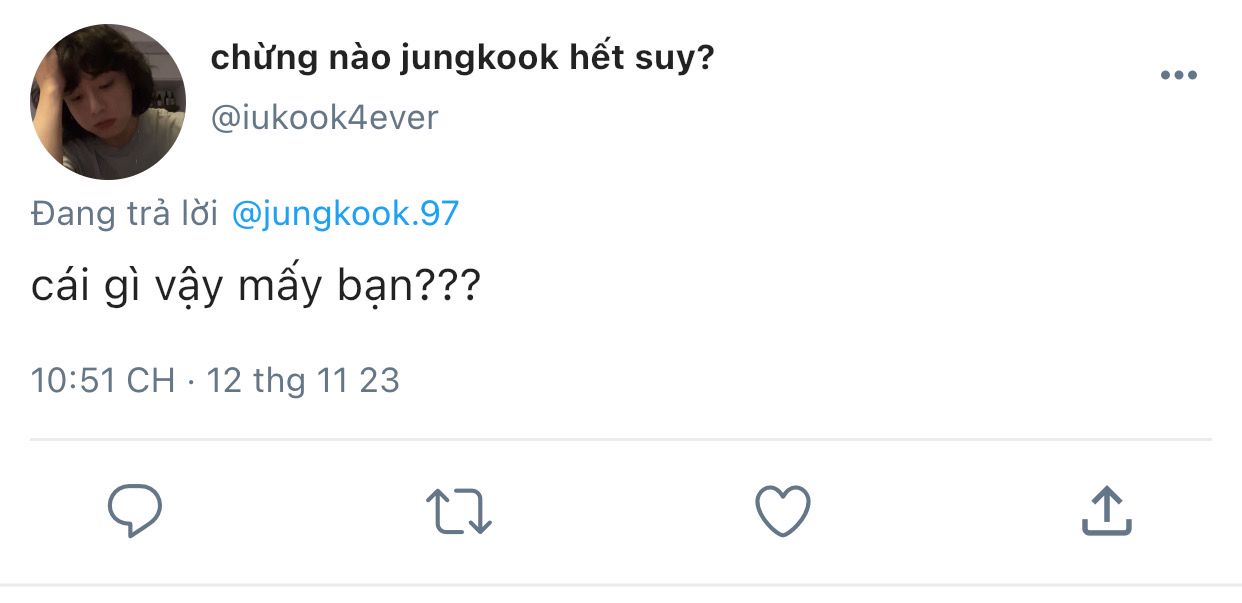Click the date "12 thg 11 23"
Screen dimensions: 1242x603
point(303,380)
